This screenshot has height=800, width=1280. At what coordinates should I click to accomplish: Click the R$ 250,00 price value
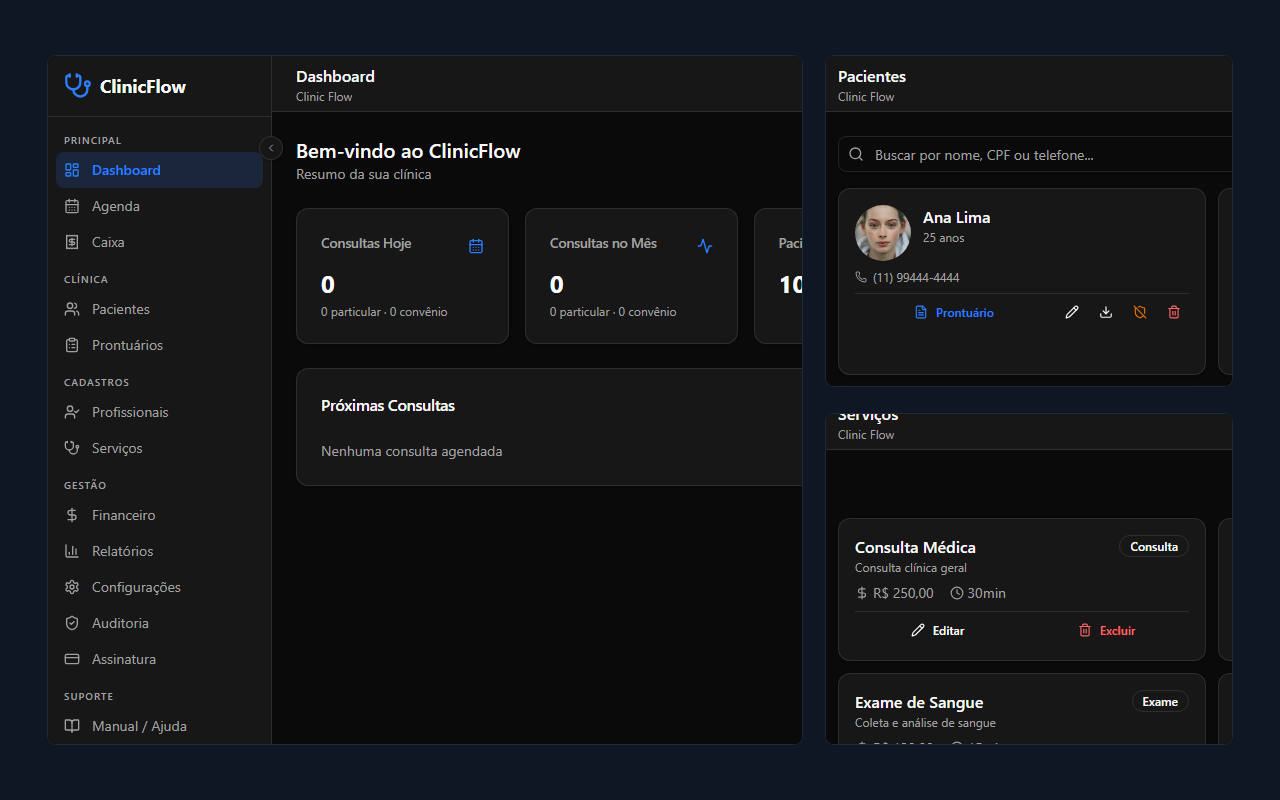pyautogui.click(x=903, y=593)
